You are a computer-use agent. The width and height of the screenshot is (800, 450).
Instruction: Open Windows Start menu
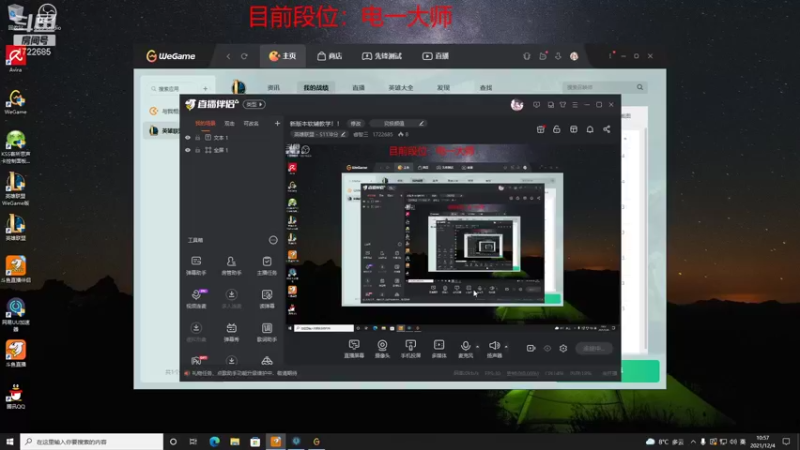[10, 442]
